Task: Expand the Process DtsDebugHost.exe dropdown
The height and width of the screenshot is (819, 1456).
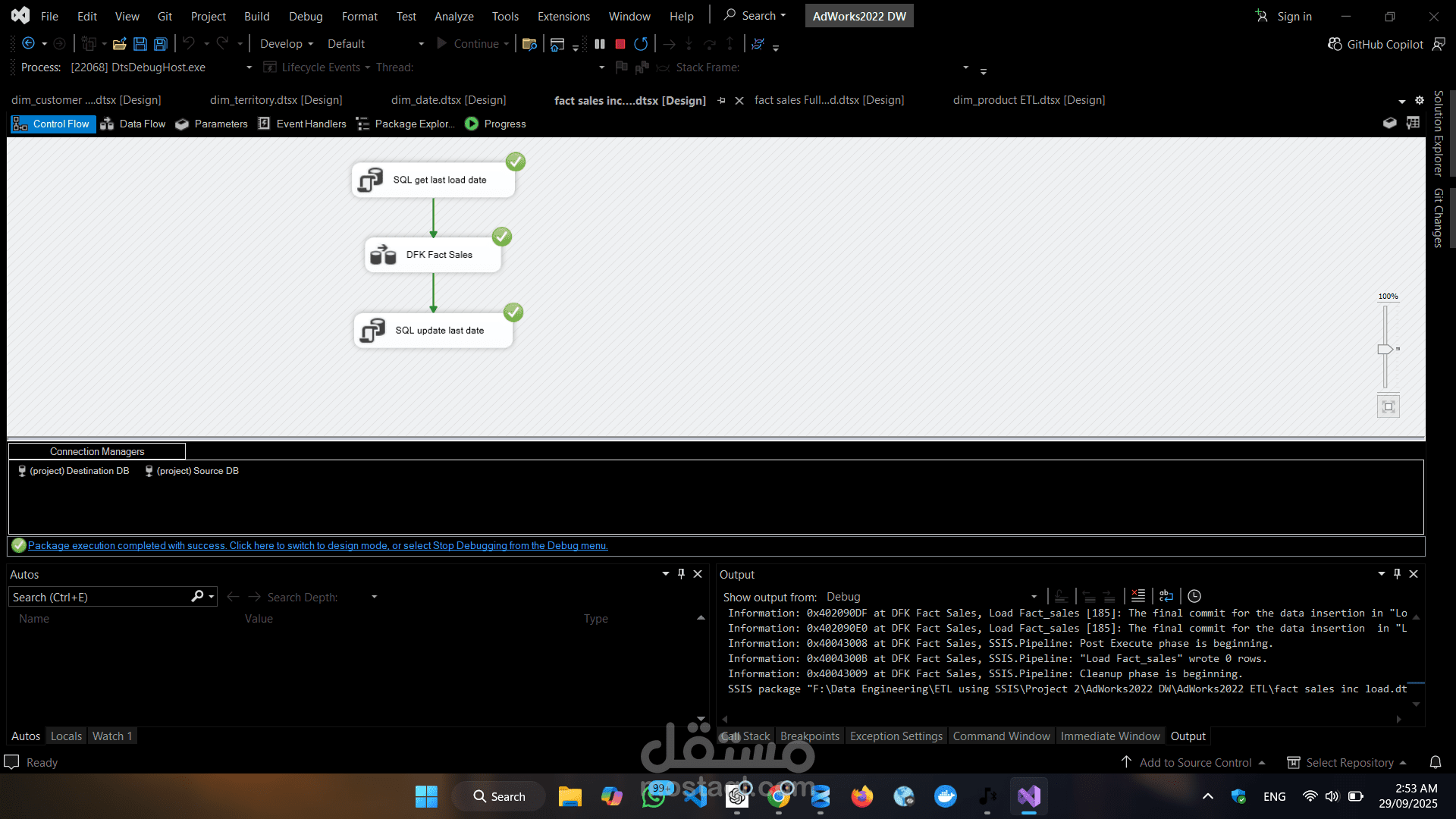Action: 249,67
